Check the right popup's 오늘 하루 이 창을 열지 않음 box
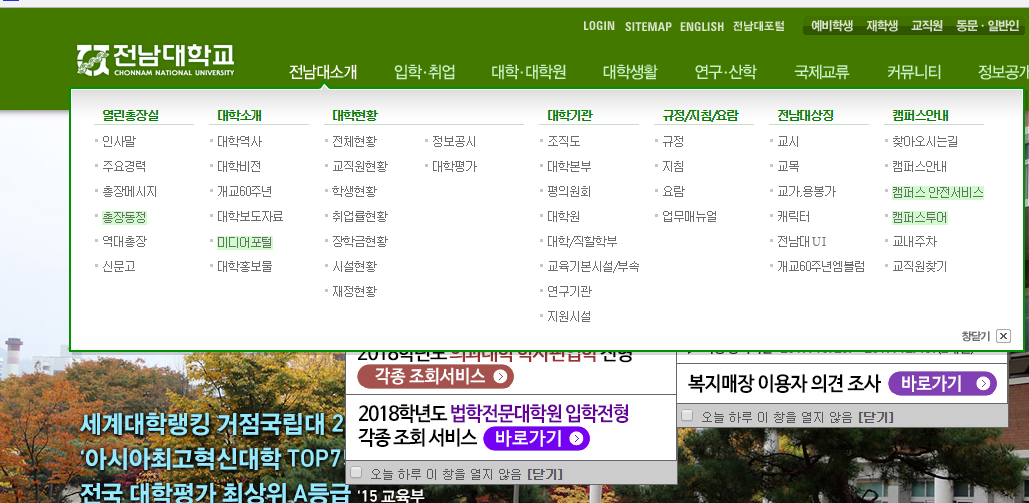 click(687, 415)
